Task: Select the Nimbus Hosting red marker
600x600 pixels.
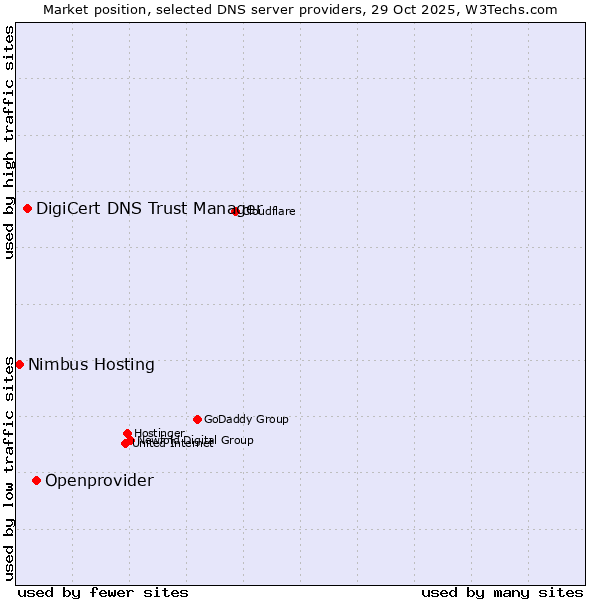Action: pyautogui.click(x=19, y=364)
